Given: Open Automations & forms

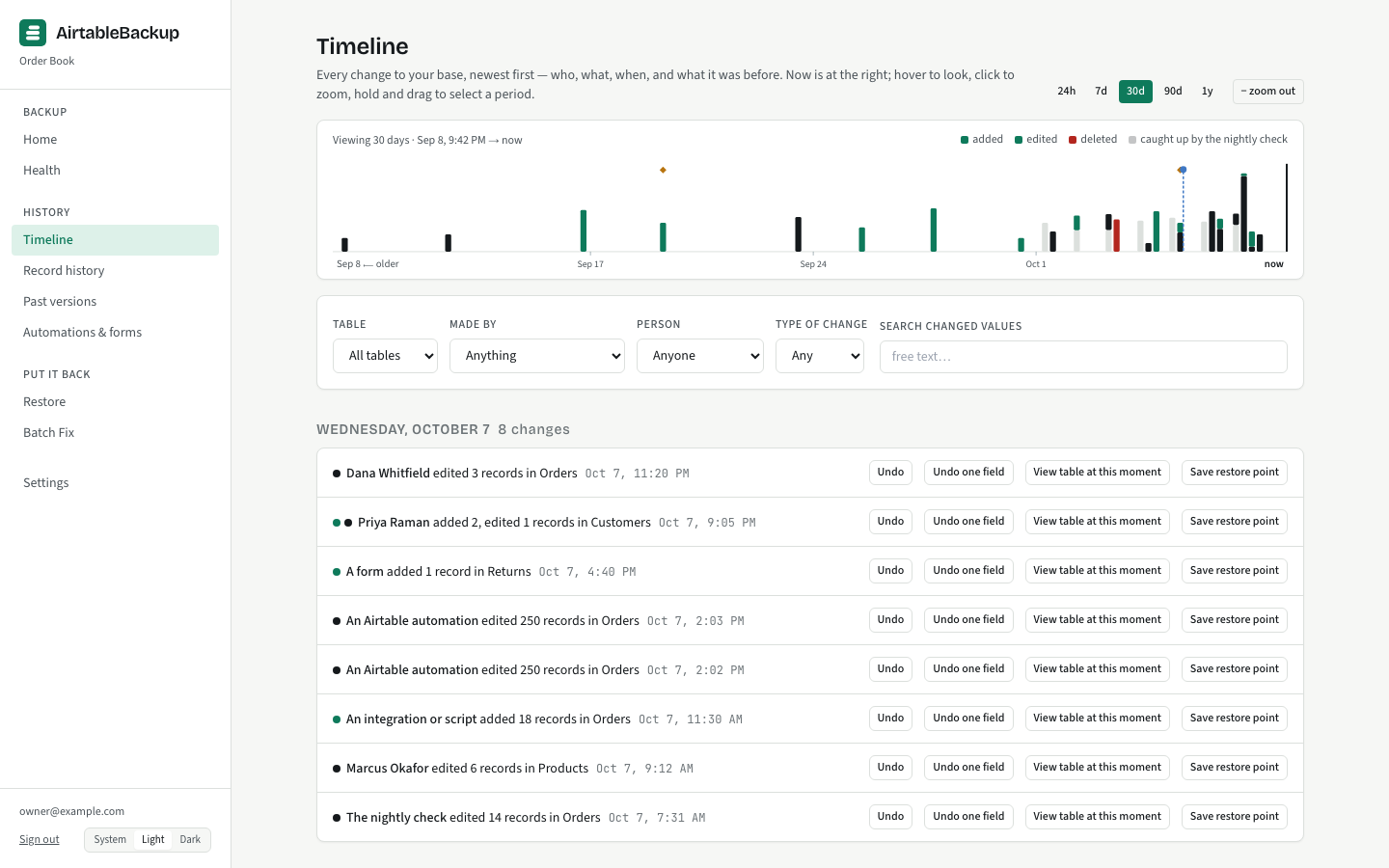Looking at the screenshot, I should [115, 333].
